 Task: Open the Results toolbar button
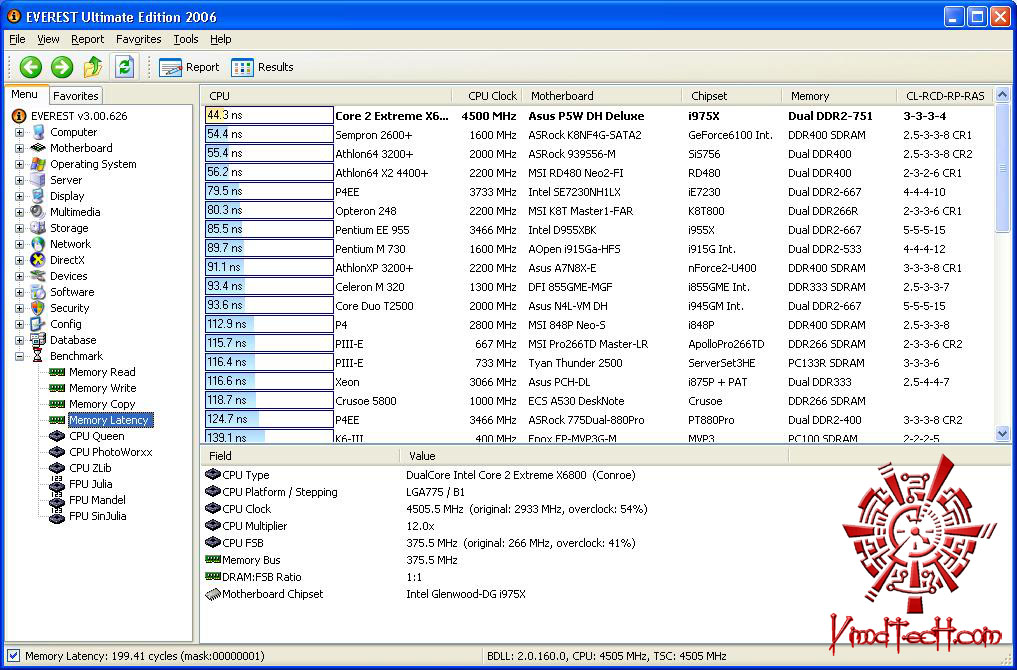pos(262,67)
